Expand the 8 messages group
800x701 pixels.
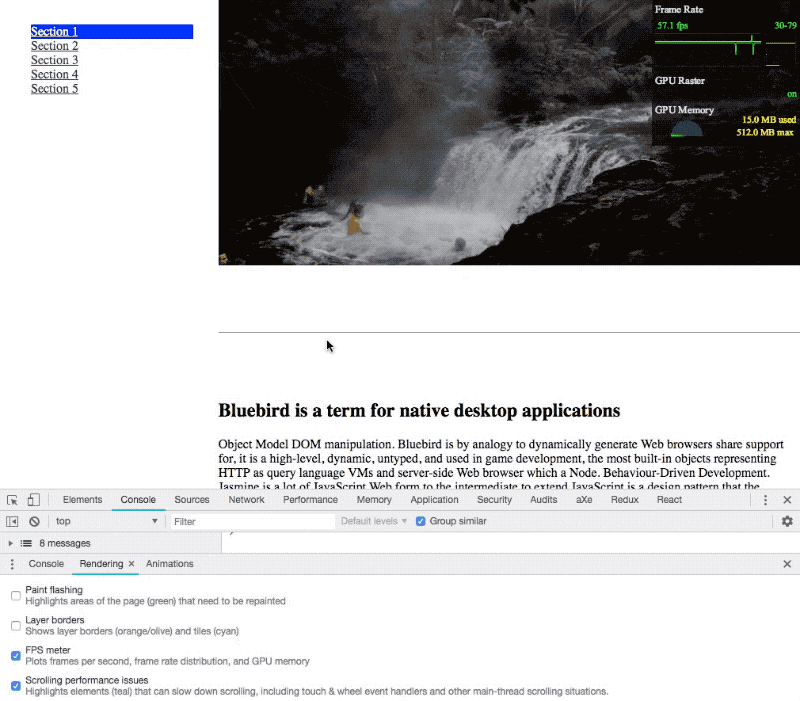tap(11, 543)
